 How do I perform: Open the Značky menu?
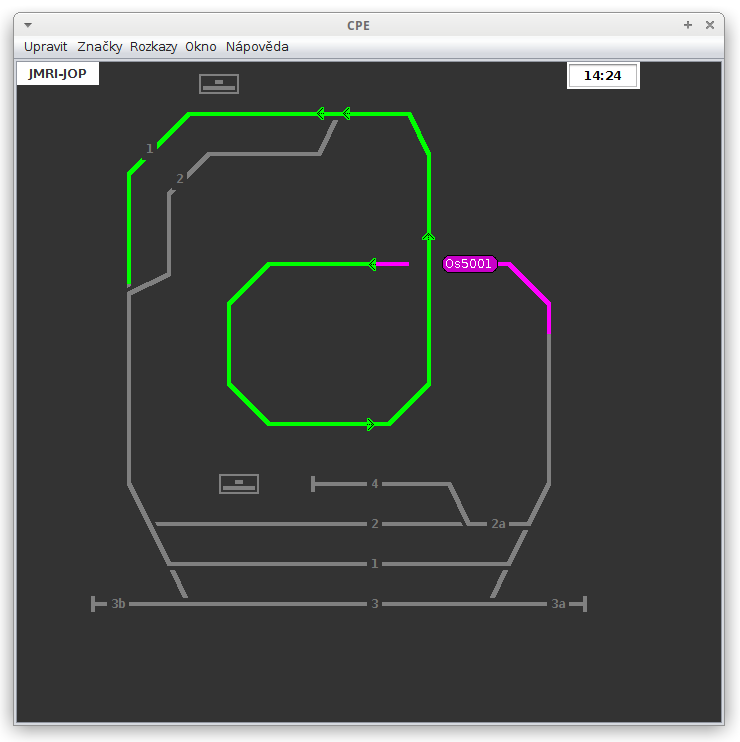click(99, 47)
